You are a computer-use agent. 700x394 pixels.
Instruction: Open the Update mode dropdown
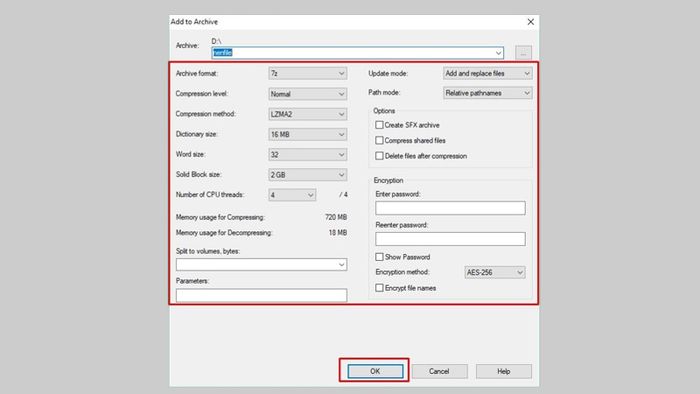(488, 73)
